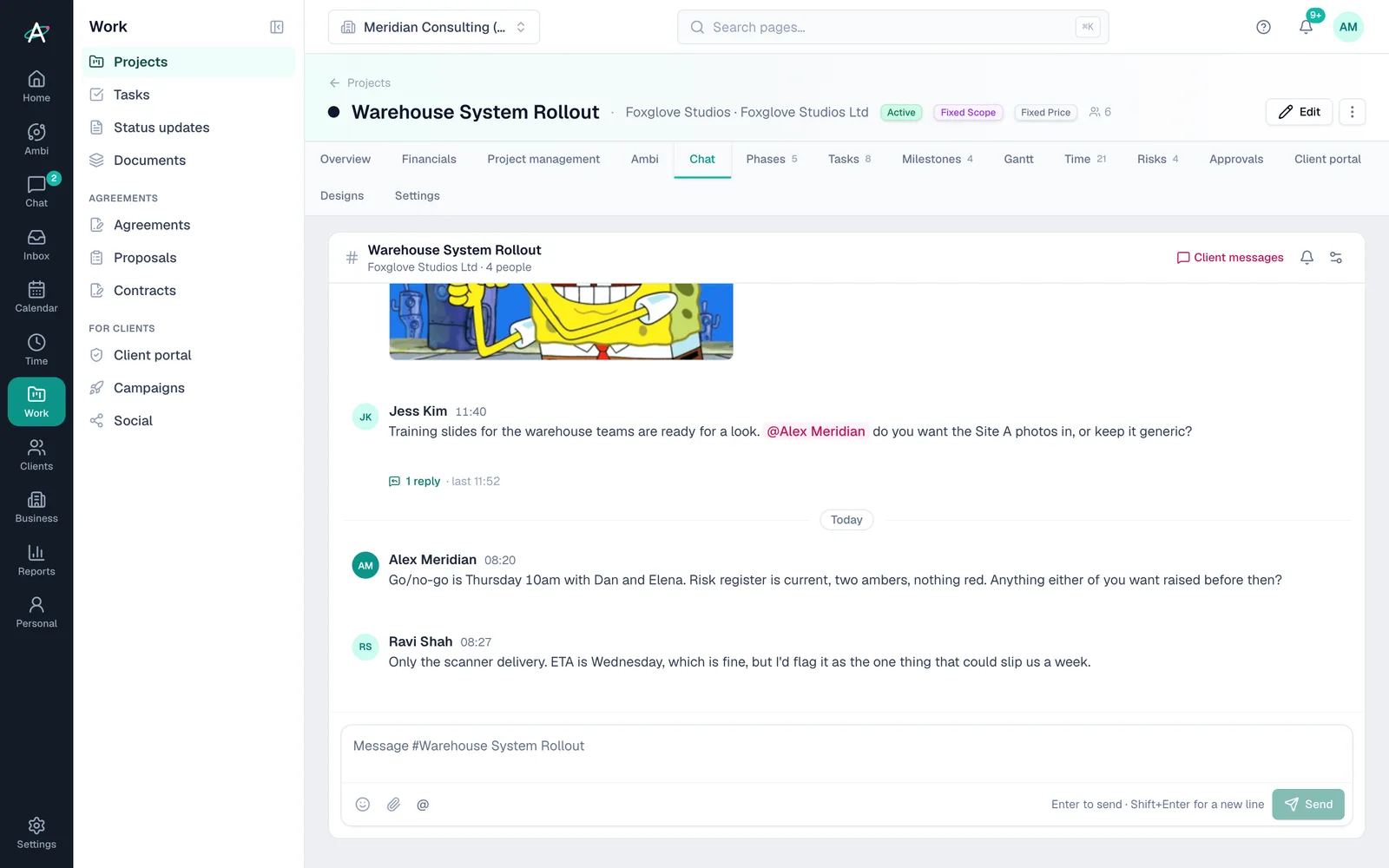Open Chat with 2 unread badge
This screenshot has width=1389, height=868.
pyautogui.click(x=36, y=191)
